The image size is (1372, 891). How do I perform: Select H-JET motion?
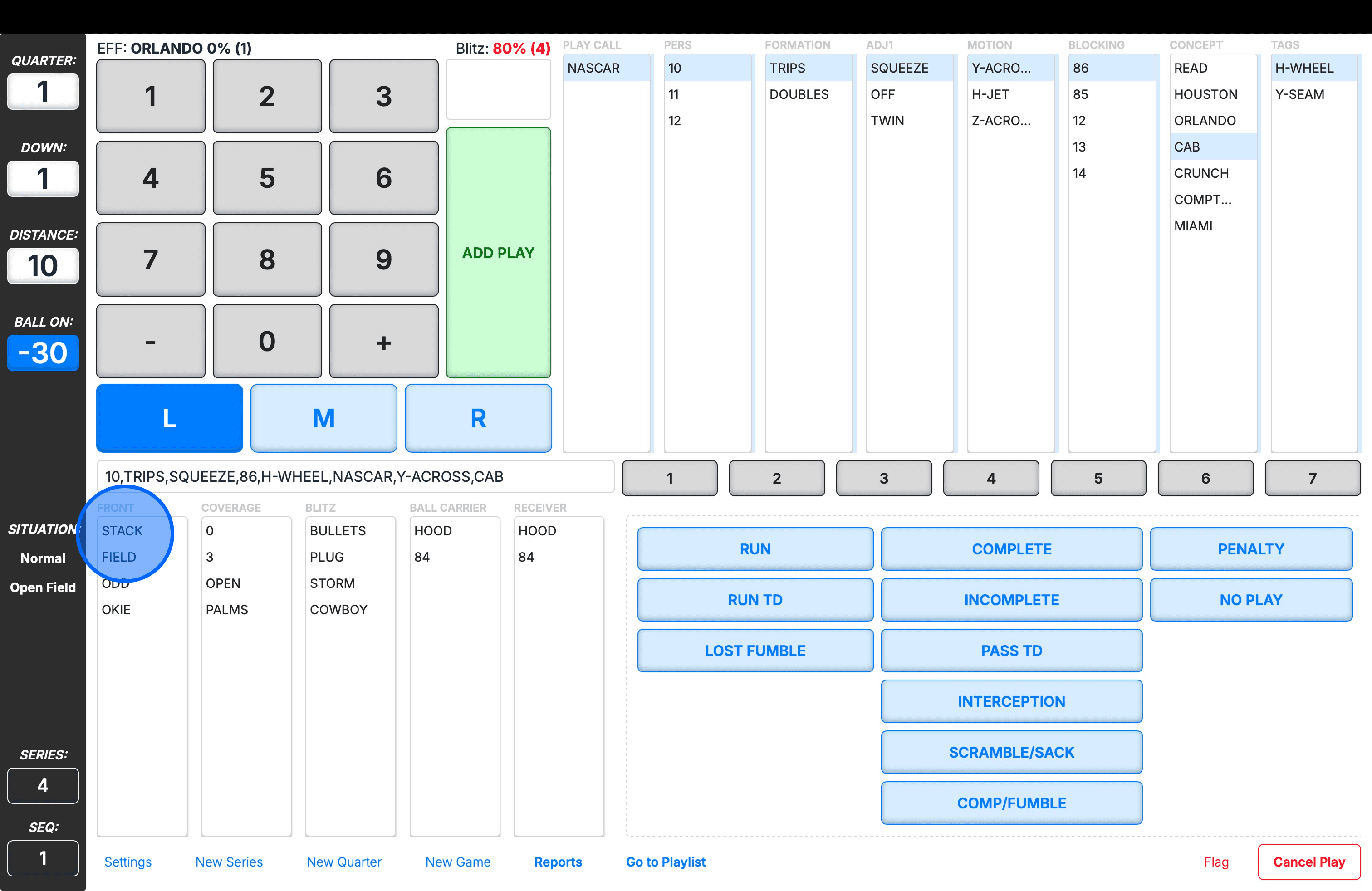[x=1010, y=94]
